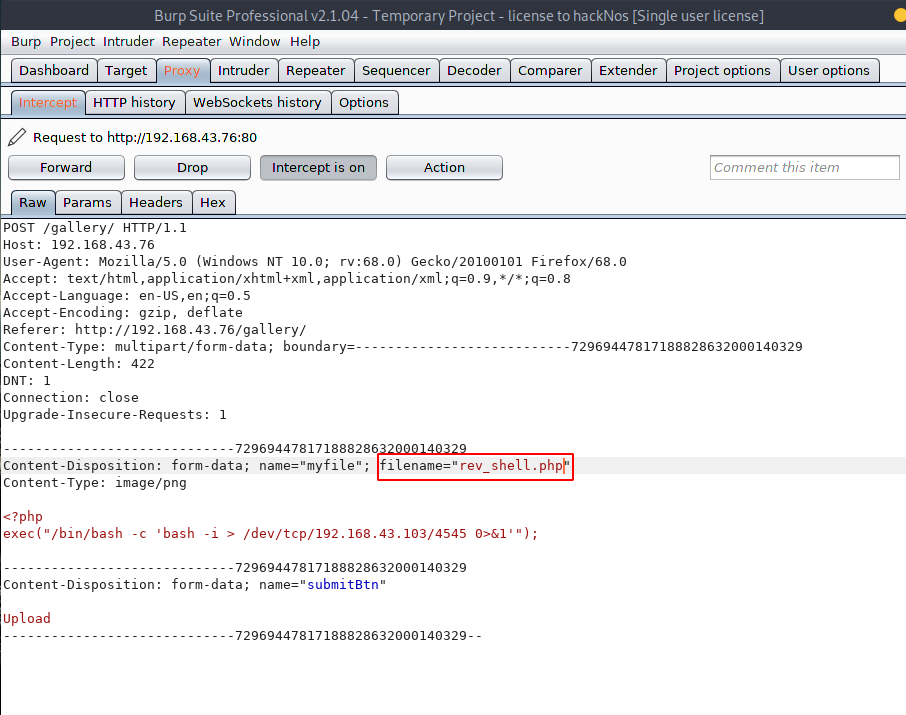The image size is (906, 715).
Task: Toggle the Intercept is on button
Action: 318,168
